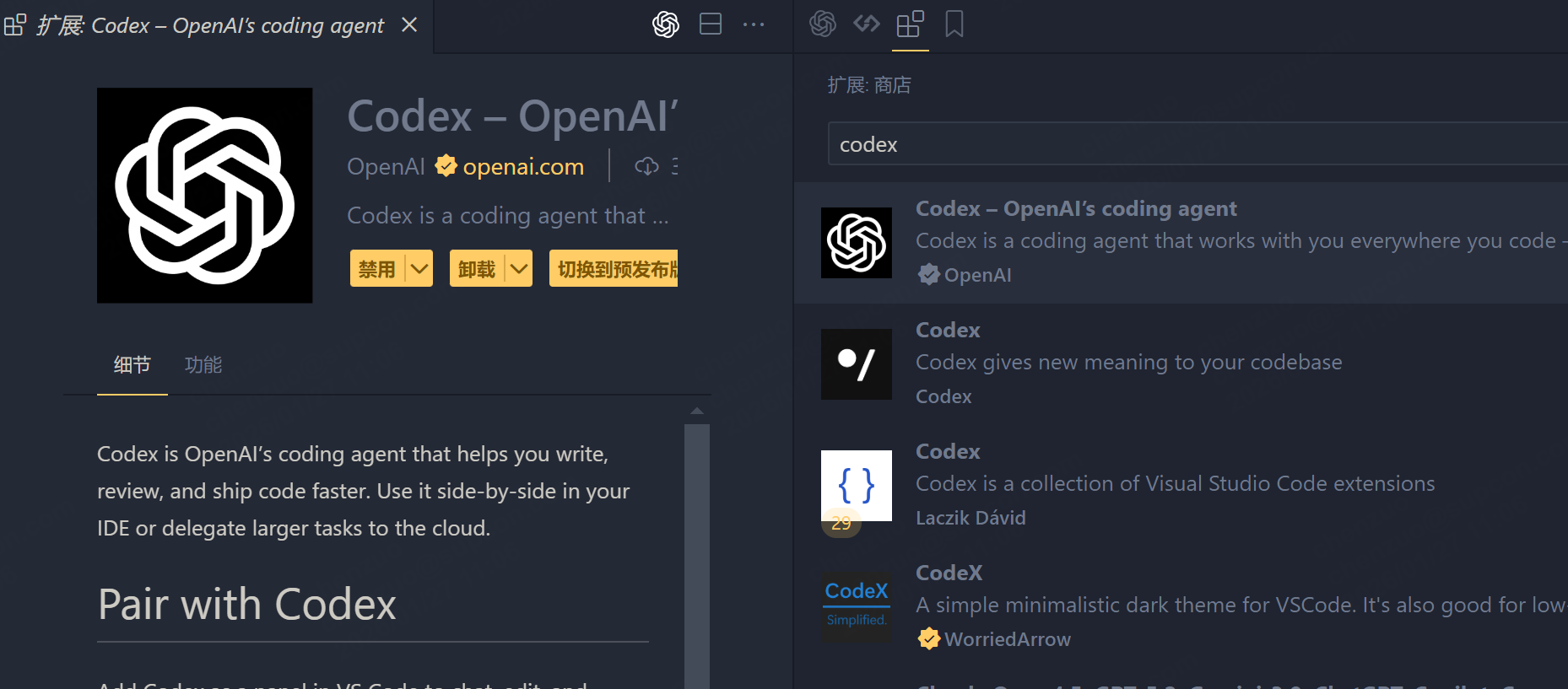Click the OpenAI verified checkmark in header

click(446, 165)
